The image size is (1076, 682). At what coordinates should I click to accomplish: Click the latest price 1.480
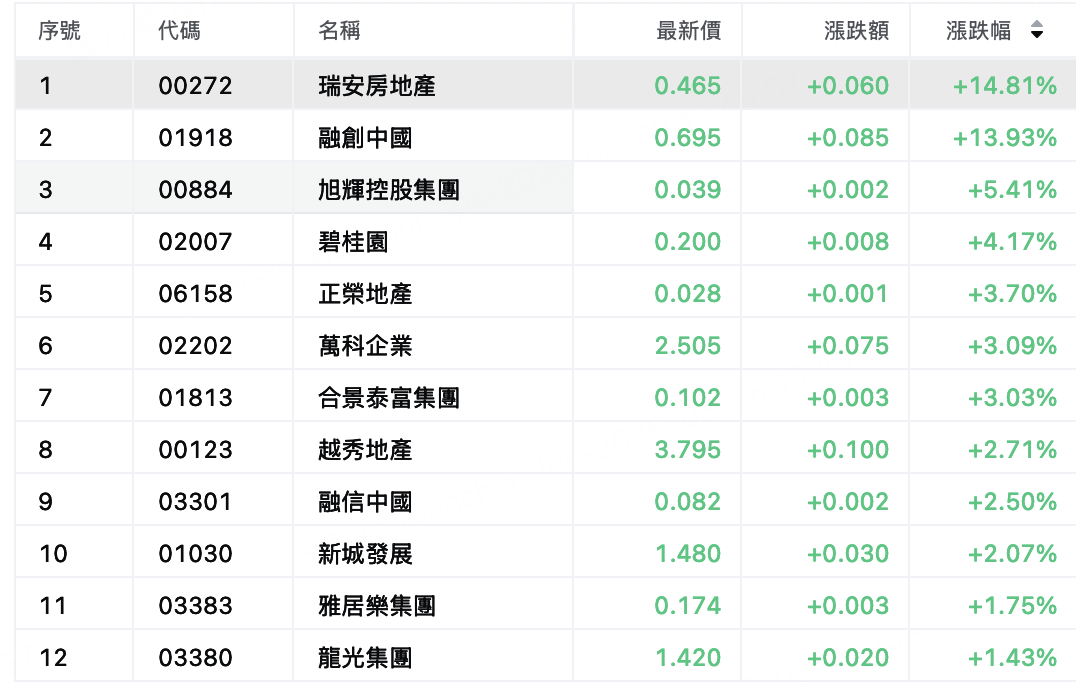click(688, 554)
